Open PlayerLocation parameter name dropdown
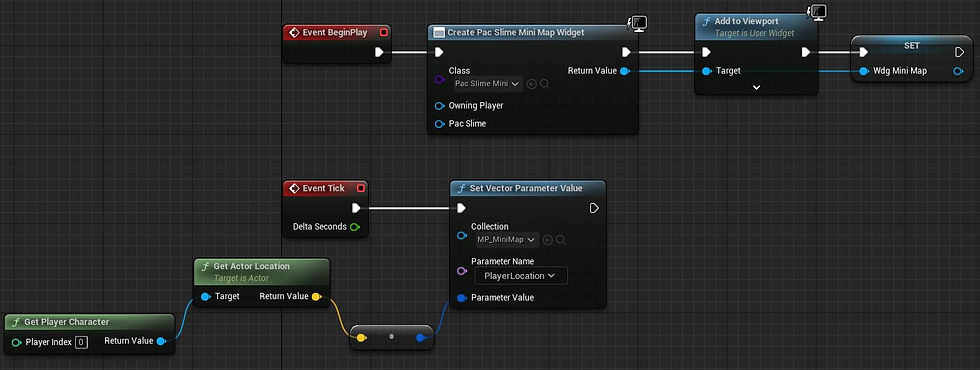The height and width of the screenshot is (370, 980). 521,276
